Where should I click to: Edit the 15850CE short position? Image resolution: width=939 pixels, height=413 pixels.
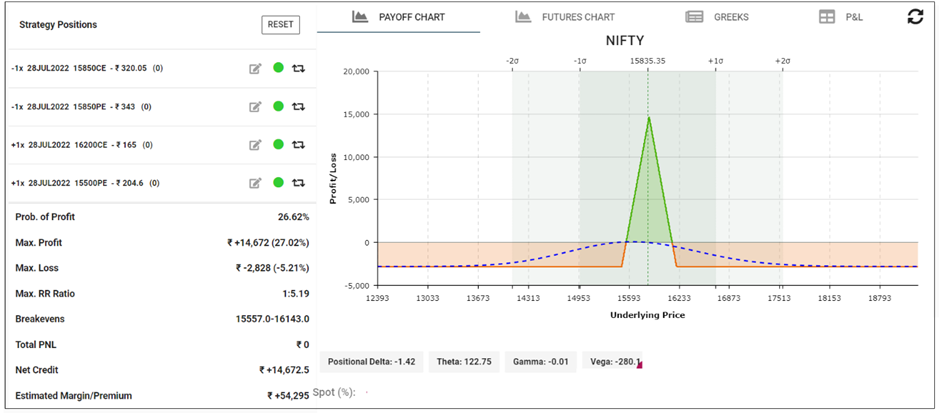click(x=255, y=68)
